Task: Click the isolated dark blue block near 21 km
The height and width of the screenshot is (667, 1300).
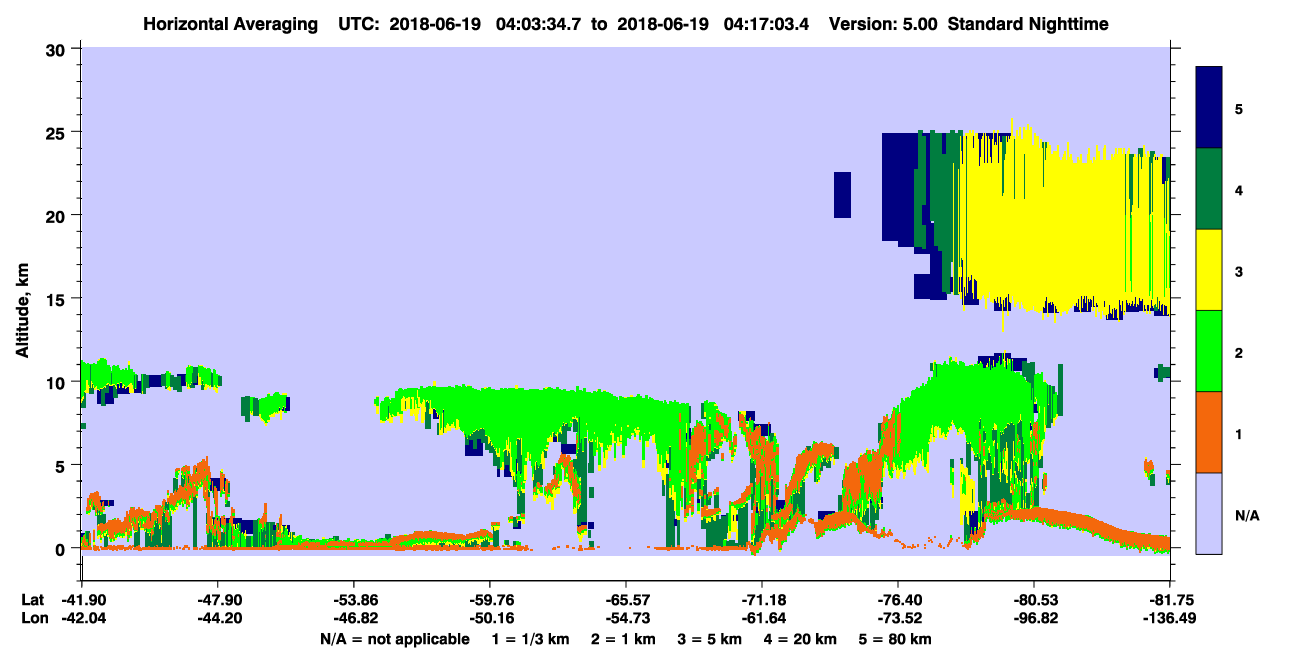Action: coord(842,195)
